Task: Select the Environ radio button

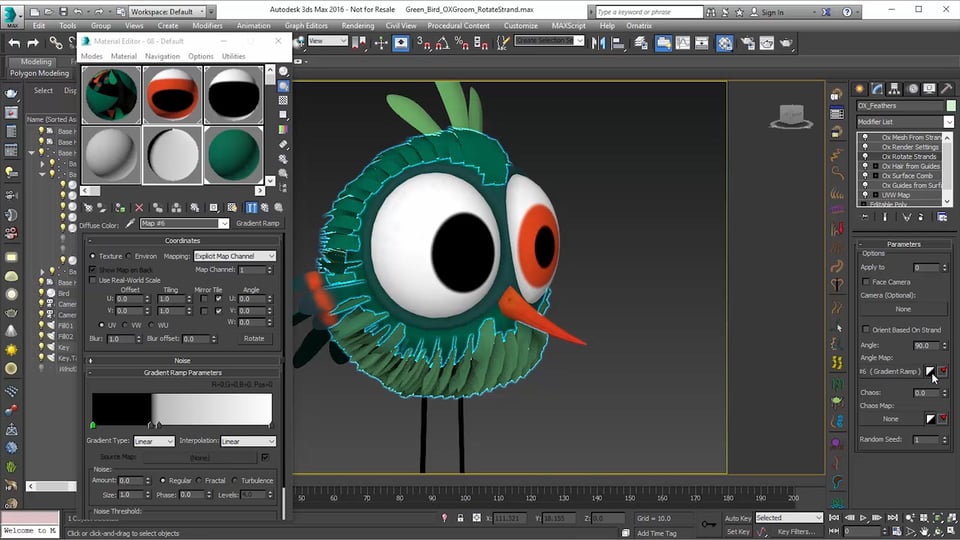Action: pyautogui.click(x=127, y=256)
